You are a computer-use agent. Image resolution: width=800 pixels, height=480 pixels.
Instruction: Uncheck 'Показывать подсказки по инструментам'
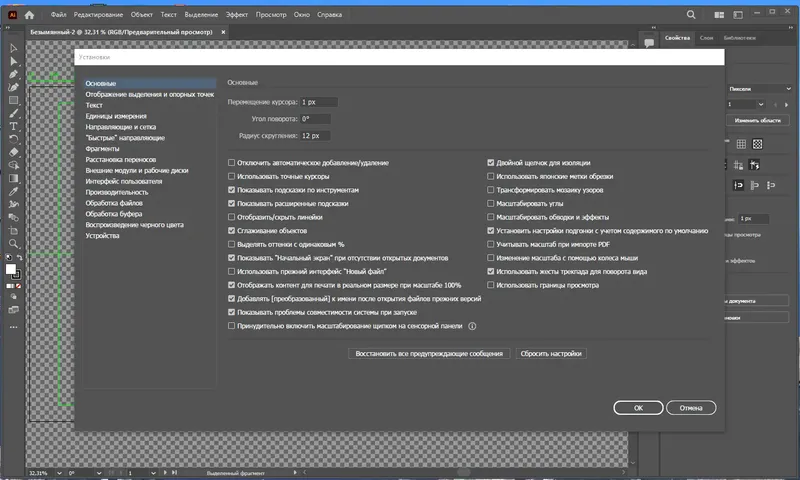pos(232,190)
